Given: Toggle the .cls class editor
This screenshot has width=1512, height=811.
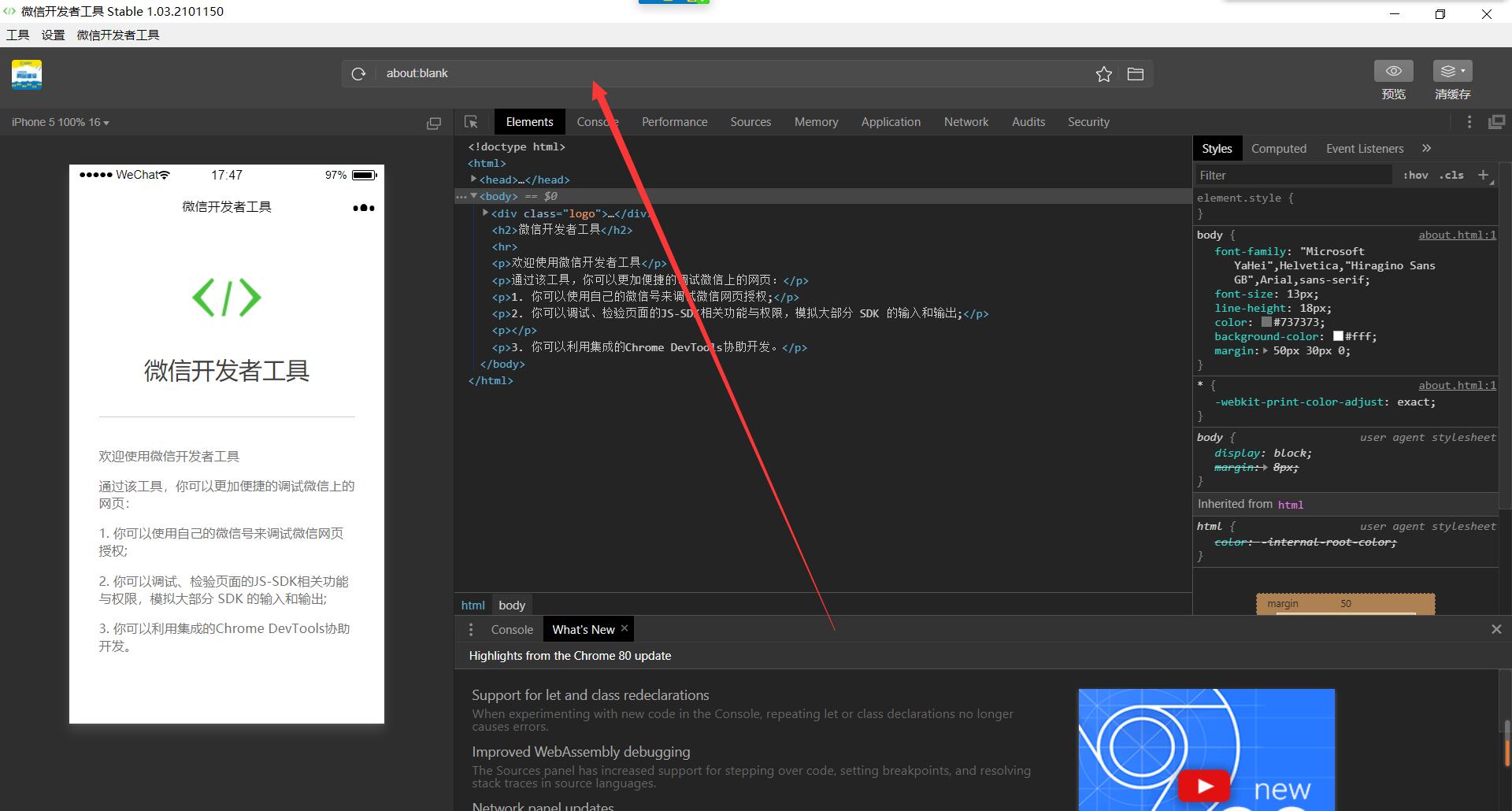Looking at the screenshot, I should point(1451,175).
